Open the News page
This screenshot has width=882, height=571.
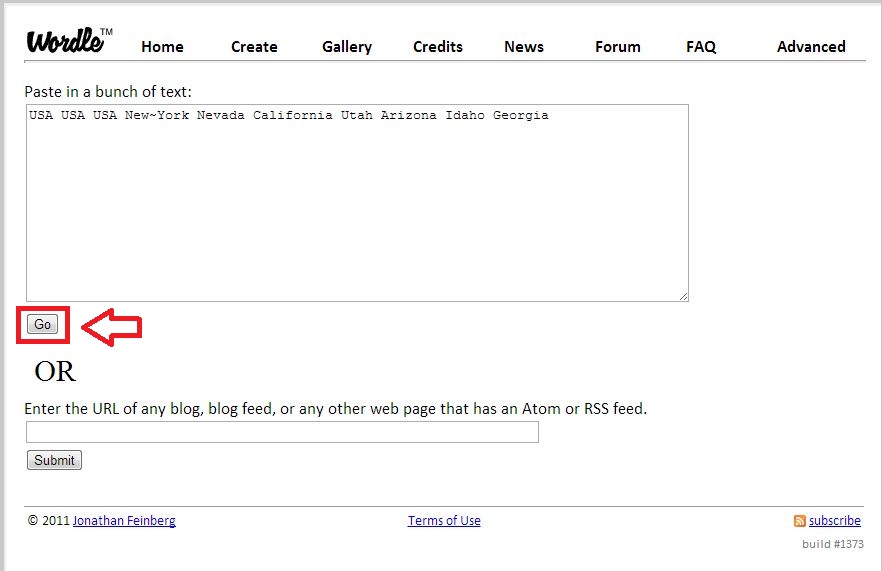point(524,47)
